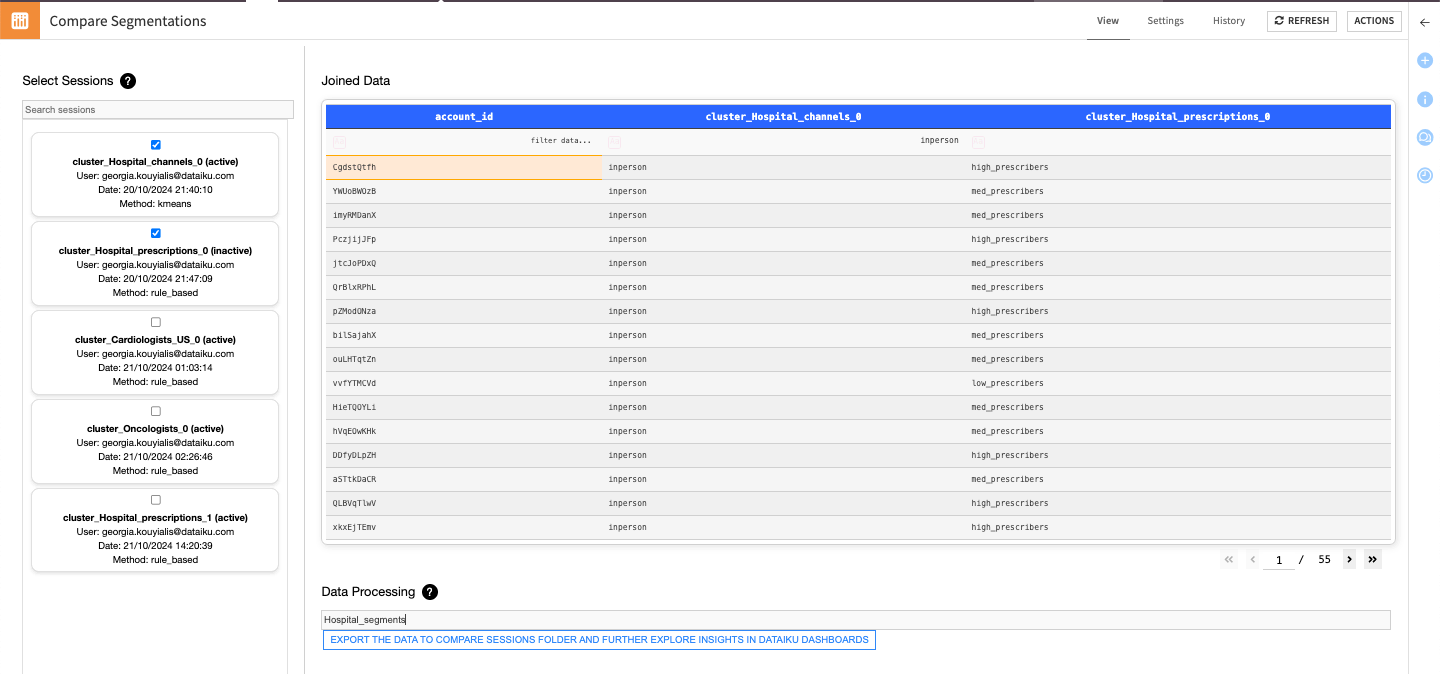Click the blue plus icon in sidebar
The width and height of the screenshot is (1440, 674).
[1425, 61]
